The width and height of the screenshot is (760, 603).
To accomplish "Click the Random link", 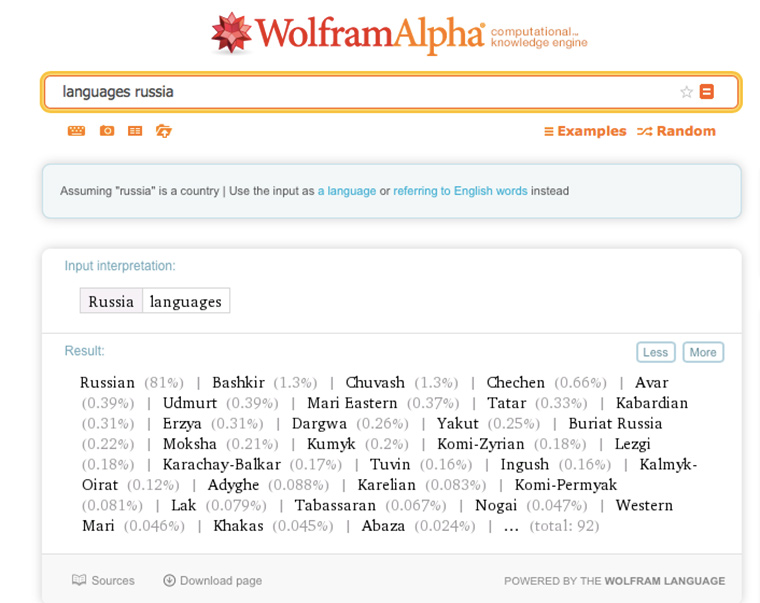I will click(676, 131).
